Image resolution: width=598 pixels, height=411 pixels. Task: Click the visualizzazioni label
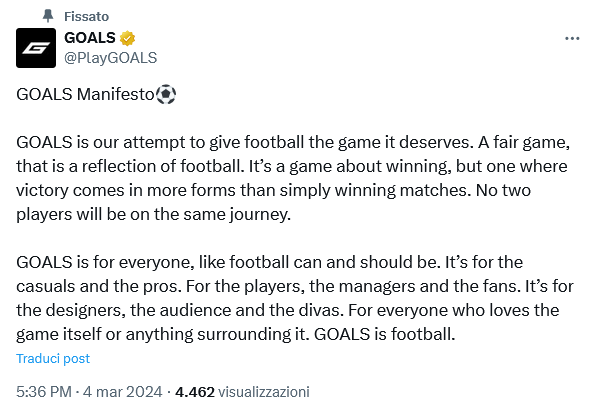click(x=264, y=392)
